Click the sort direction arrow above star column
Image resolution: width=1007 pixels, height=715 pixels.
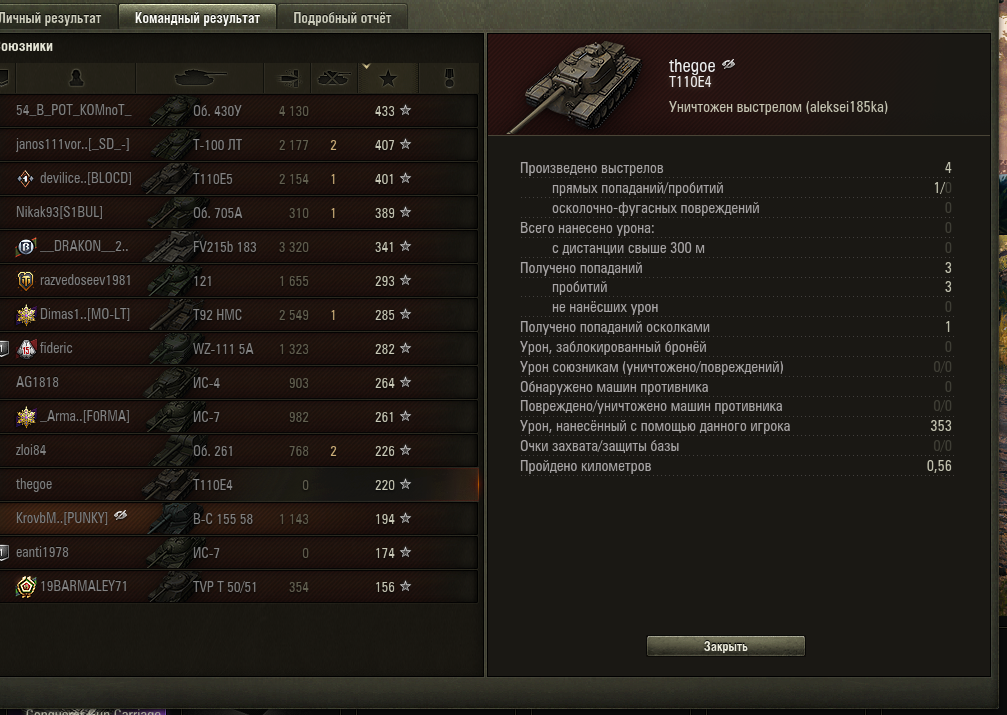point(366,66)
